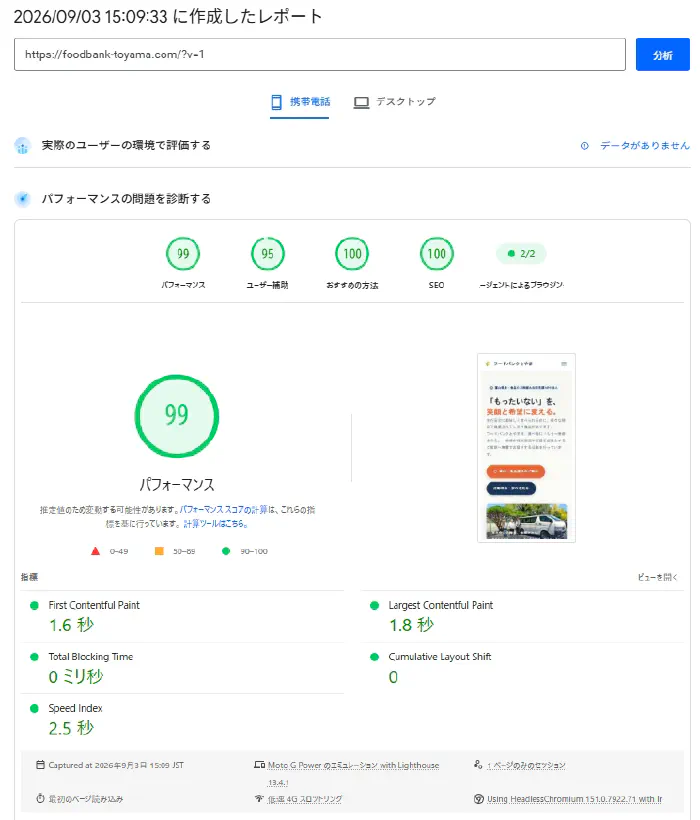Open the パフォーマンス スコアの計算 link

(223, 509)
